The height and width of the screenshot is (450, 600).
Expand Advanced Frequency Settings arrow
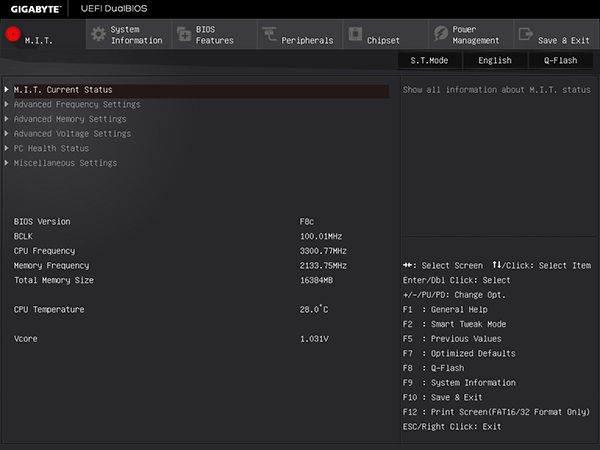point(7,104)
